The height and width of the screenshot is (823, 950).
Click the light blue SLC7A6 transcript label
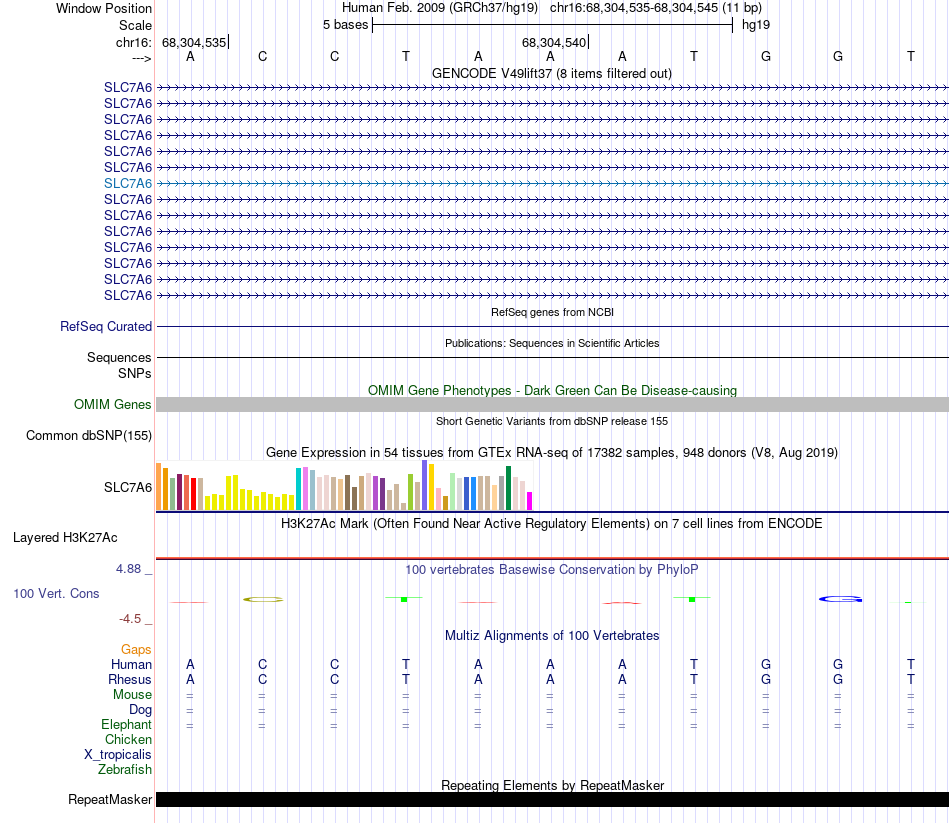click(x=128, y=183)
